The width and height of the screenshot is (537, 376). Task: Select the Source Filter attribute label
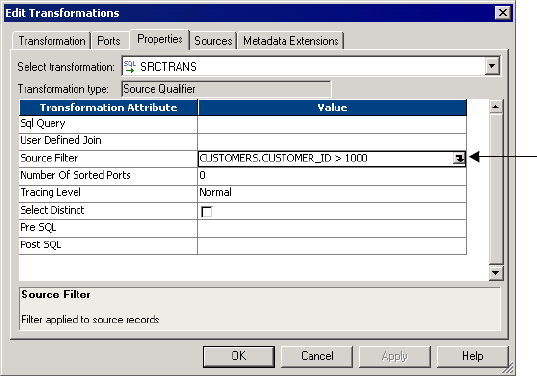[x=49, y=158]
